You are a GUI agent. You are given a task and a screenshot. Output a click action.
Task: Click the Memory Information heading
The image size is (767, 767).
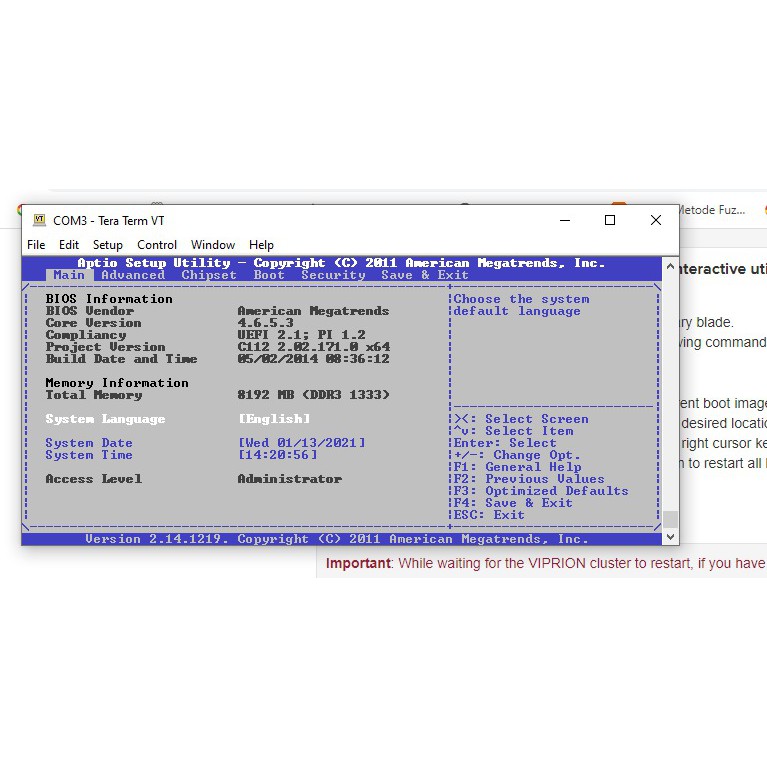coord(117,383)
